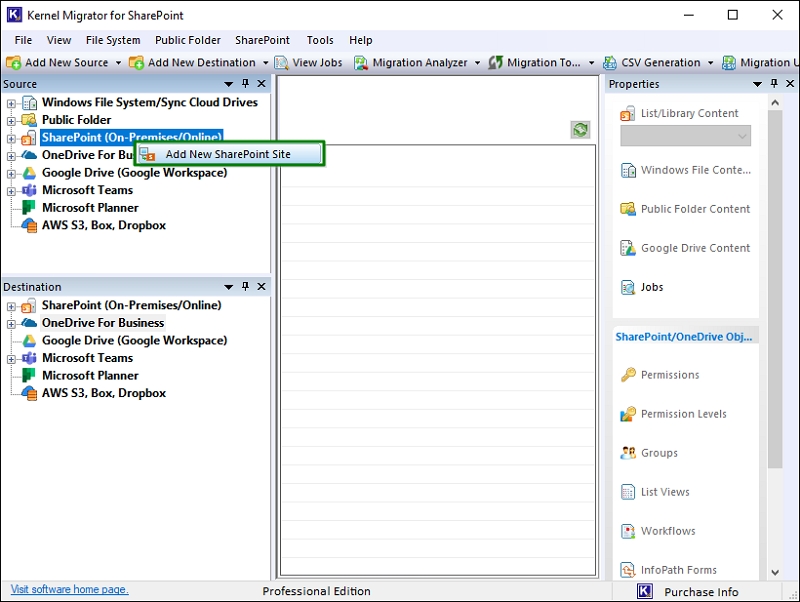
Task: Toggle the Destination panel auto-hide pin
Action: coord(246,287)
